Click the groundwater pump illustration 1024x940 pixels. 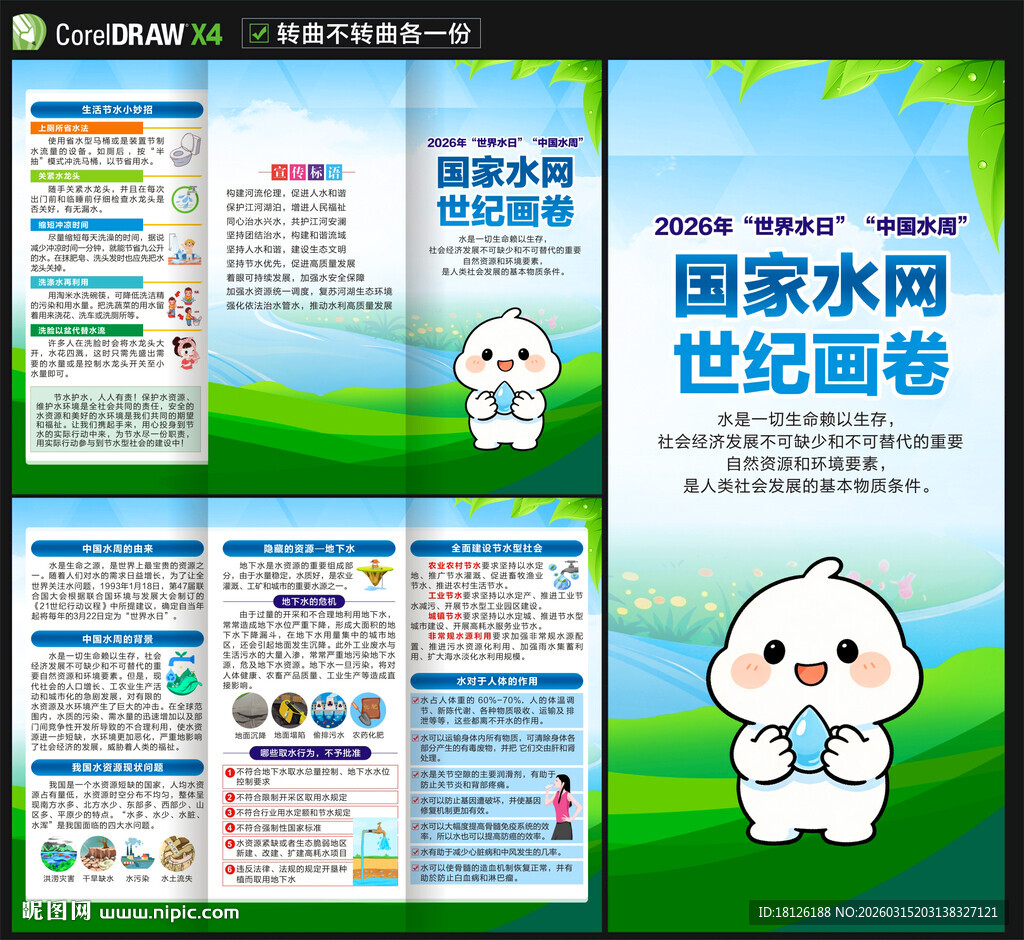click(x=376, y=851)
